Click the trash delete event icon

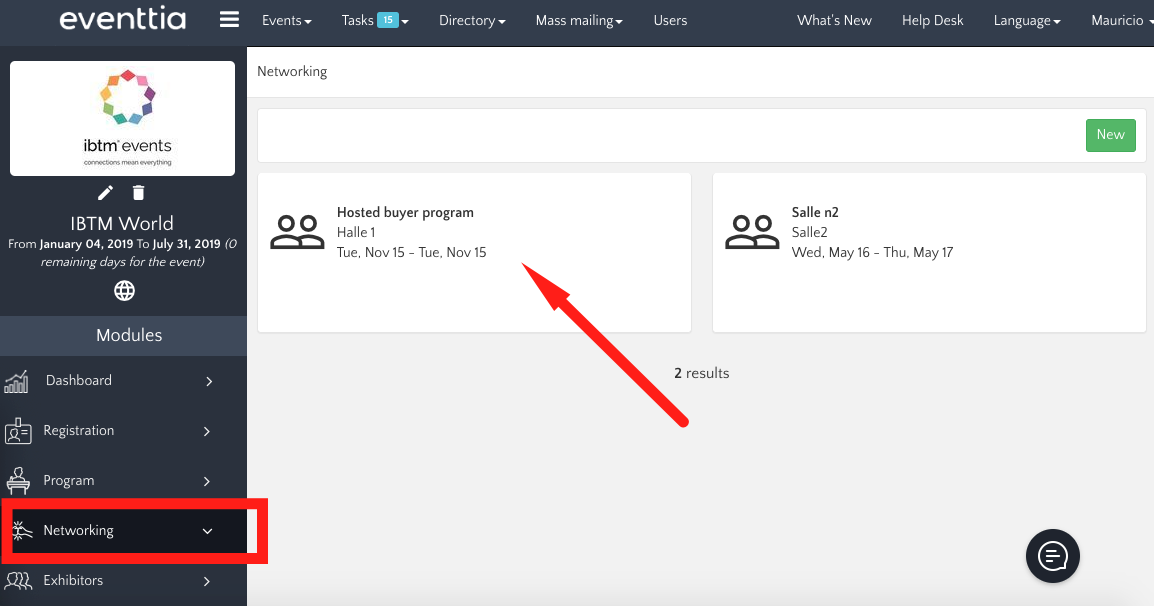pos(139,193)
